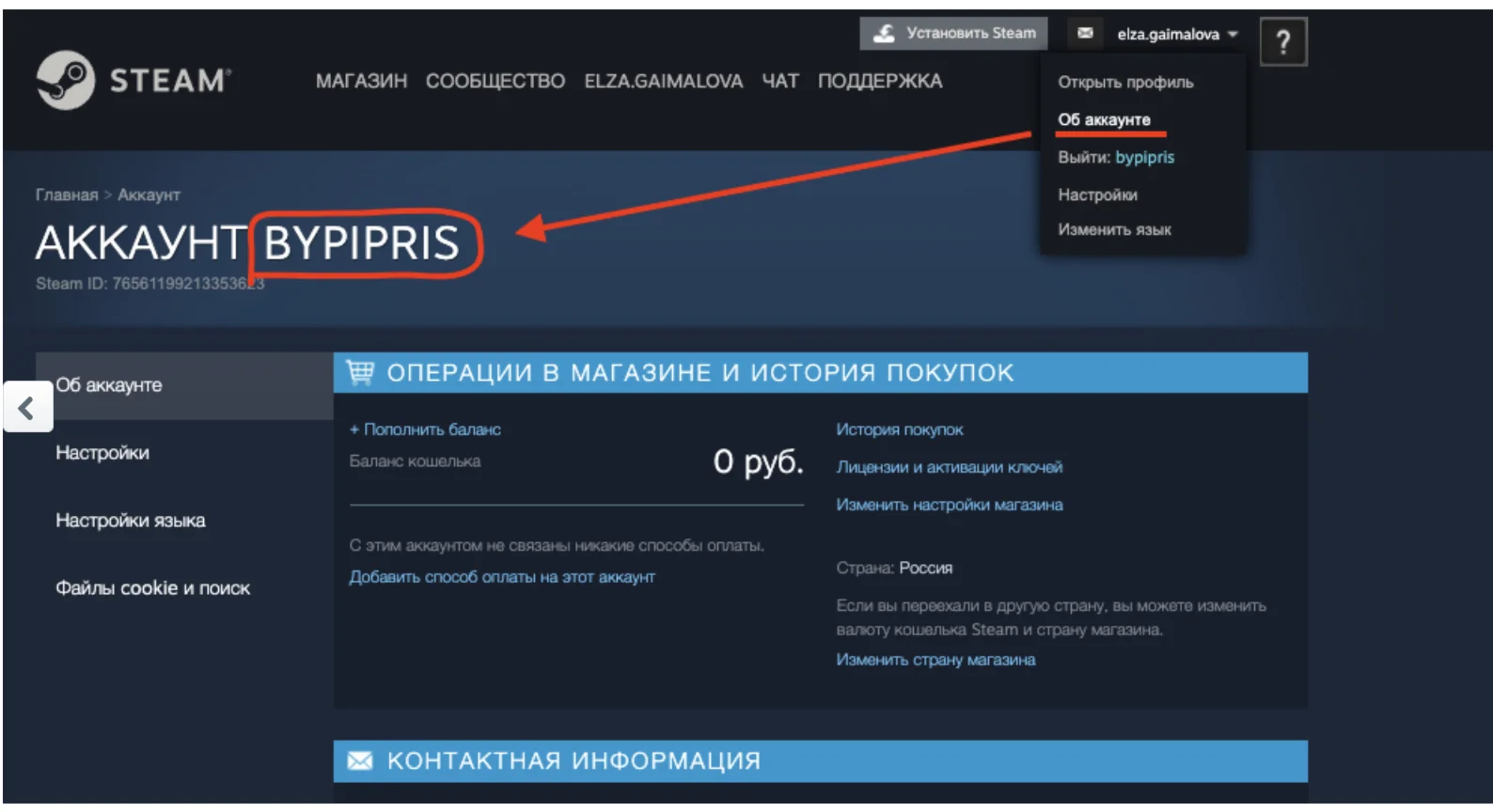Click the Steam logo icon

pos(66,80)
